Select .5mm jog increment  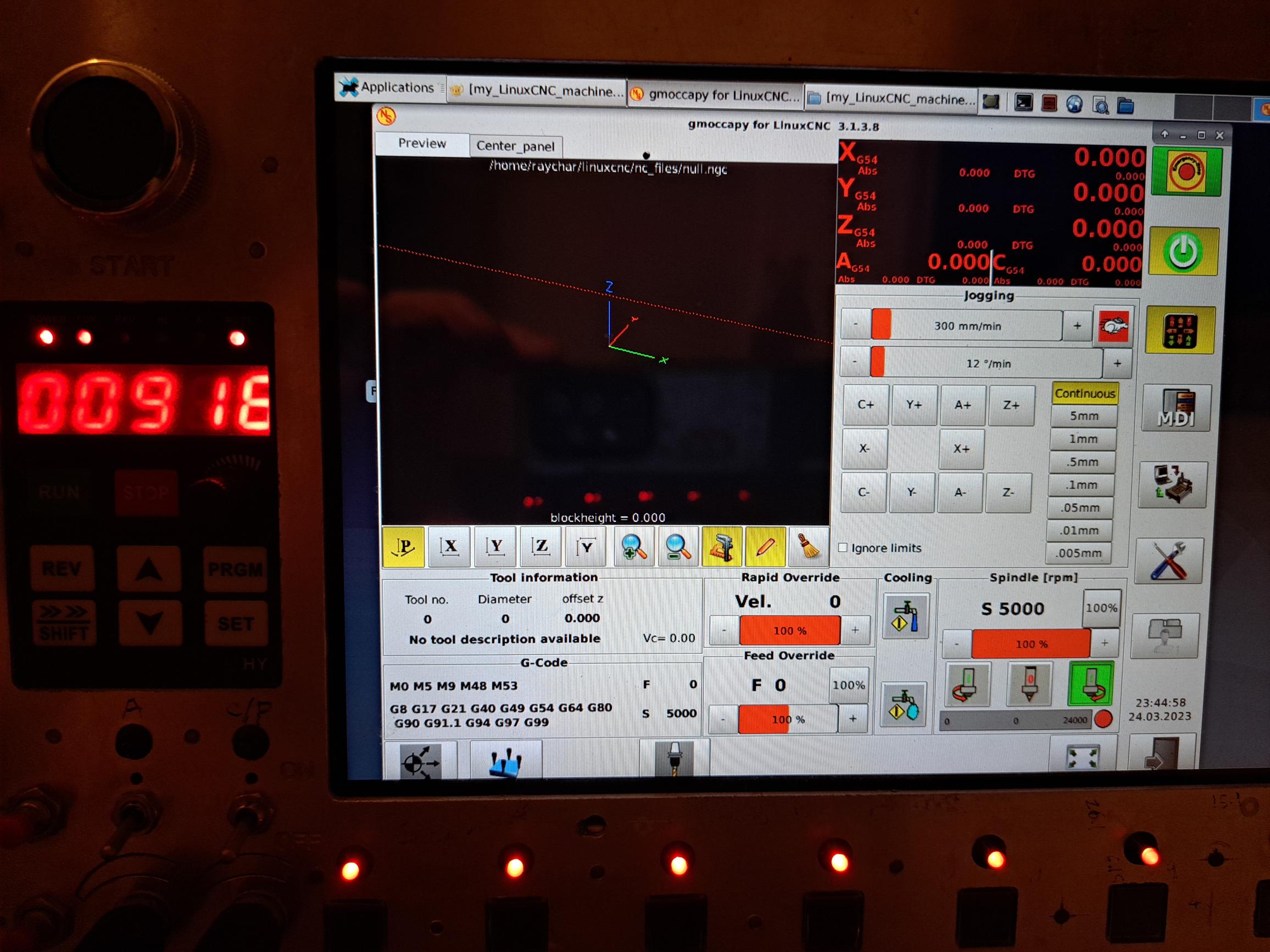coord(1082,462)
